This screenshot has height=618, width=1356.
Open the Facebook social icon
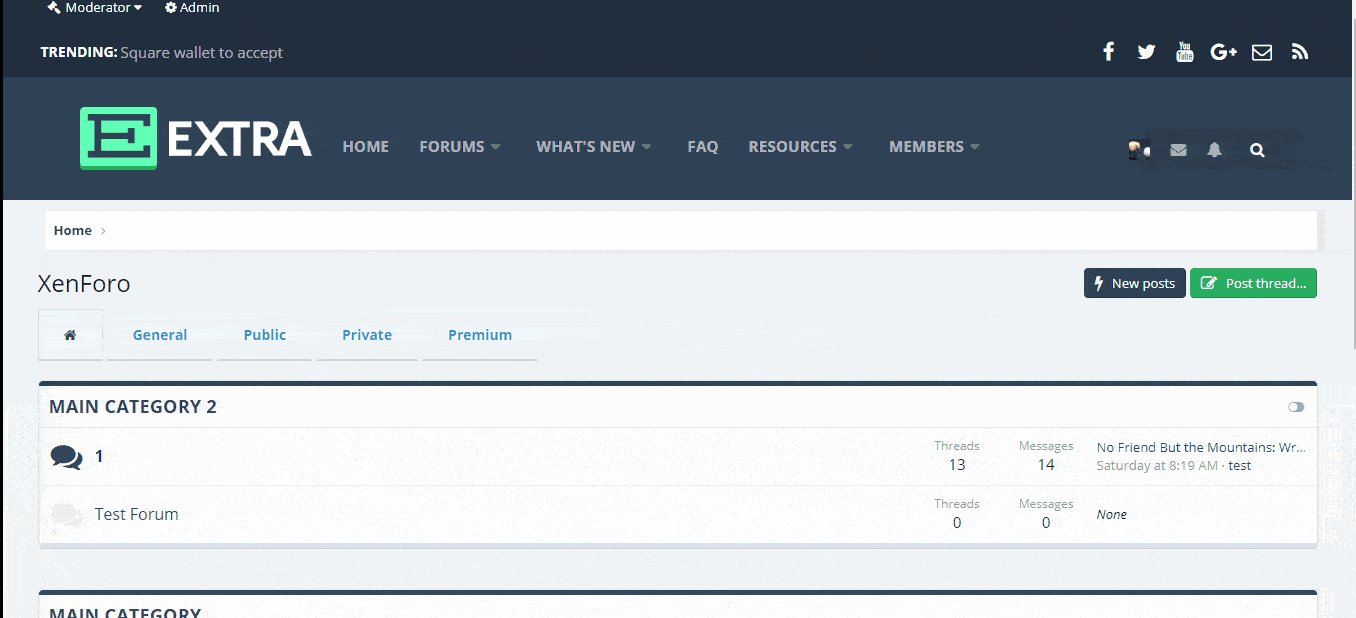pyautogui.click(x=1108, y=52)
